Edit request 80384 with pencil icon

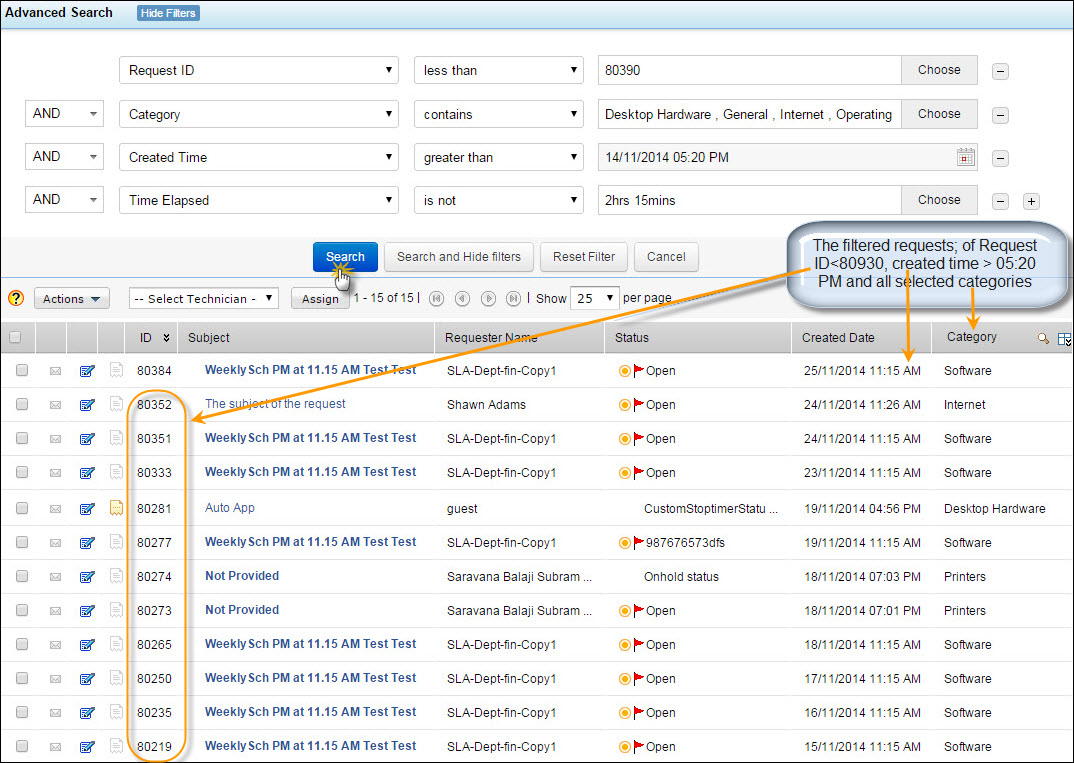coord(87,371)
